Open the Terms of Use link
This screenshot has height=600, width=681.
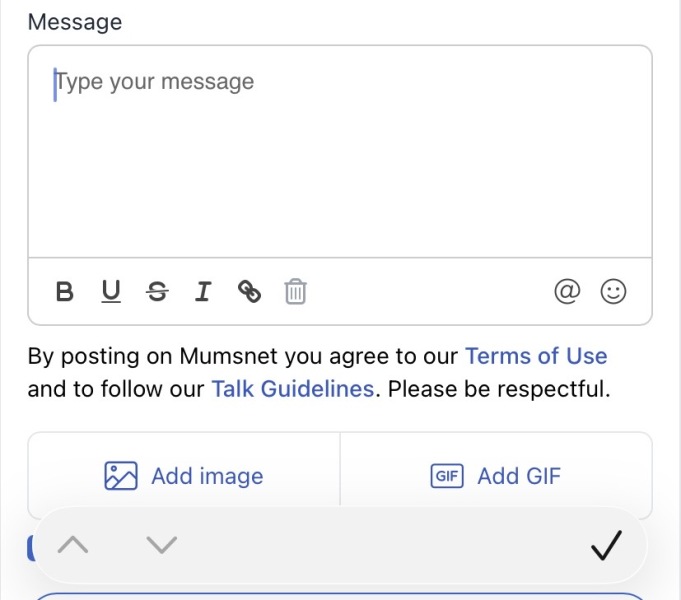point(536,356)
